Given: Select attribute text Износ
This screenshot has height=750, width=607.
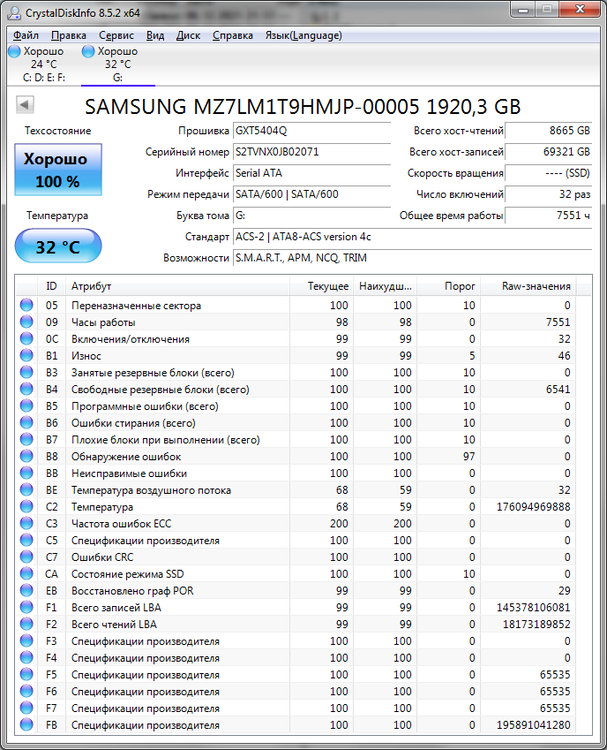Looking at the screenshot, I should (x=86, y=356).
